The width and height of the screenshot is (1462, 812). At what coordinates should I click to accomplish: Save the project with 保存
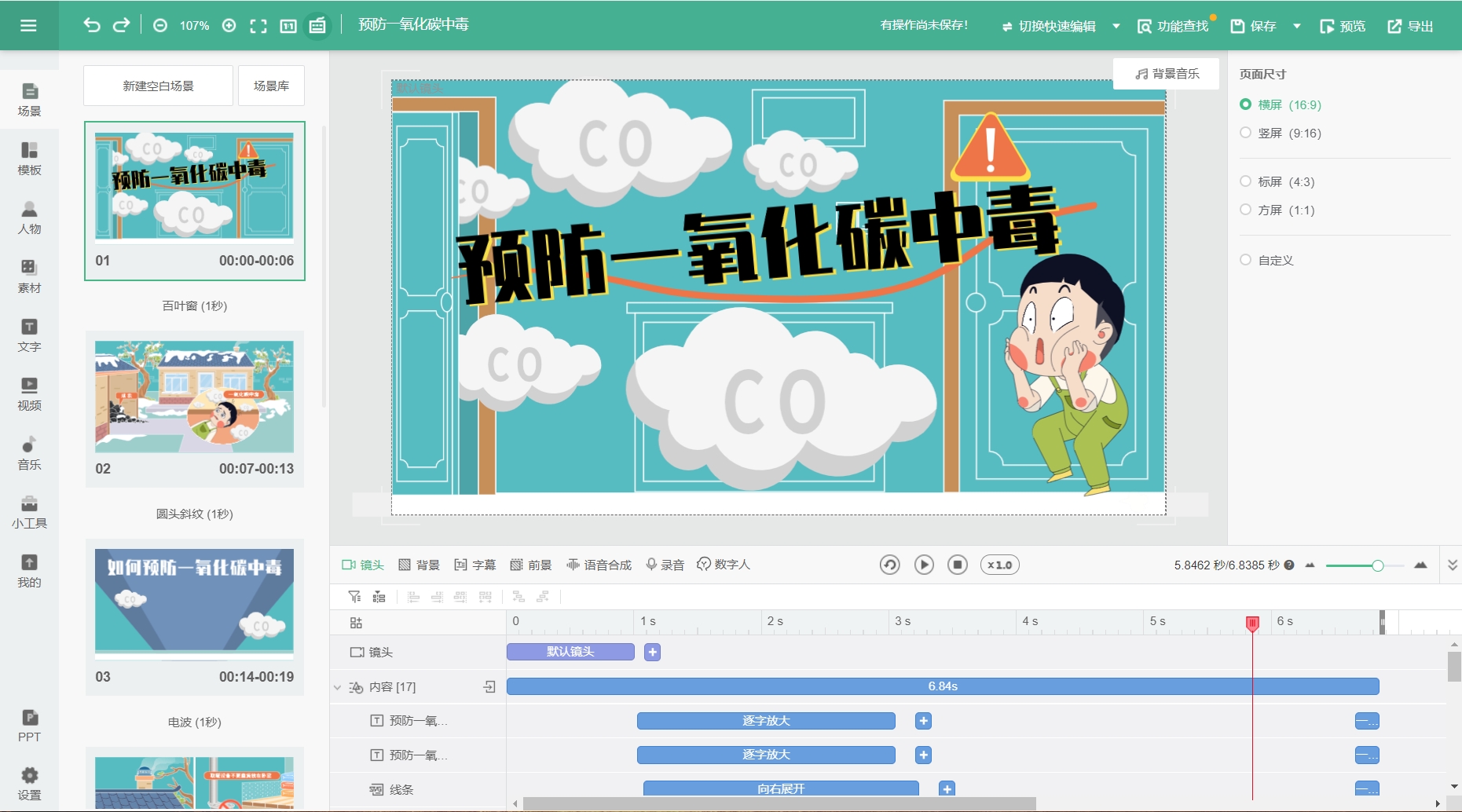[x=1253, y=26]
